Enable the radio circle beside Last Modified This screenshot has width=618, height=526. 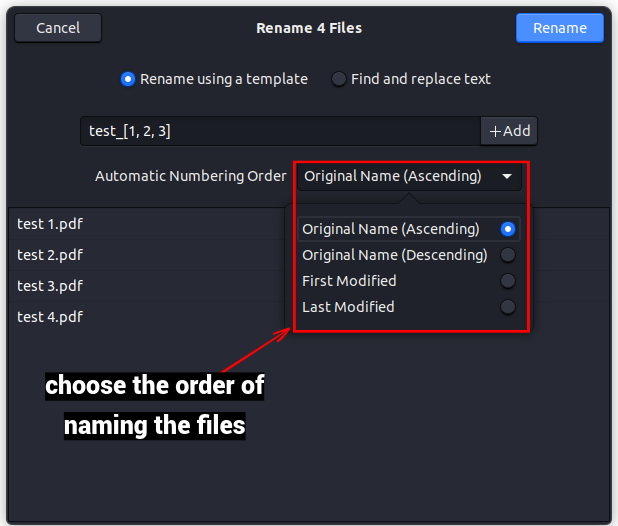508,307
